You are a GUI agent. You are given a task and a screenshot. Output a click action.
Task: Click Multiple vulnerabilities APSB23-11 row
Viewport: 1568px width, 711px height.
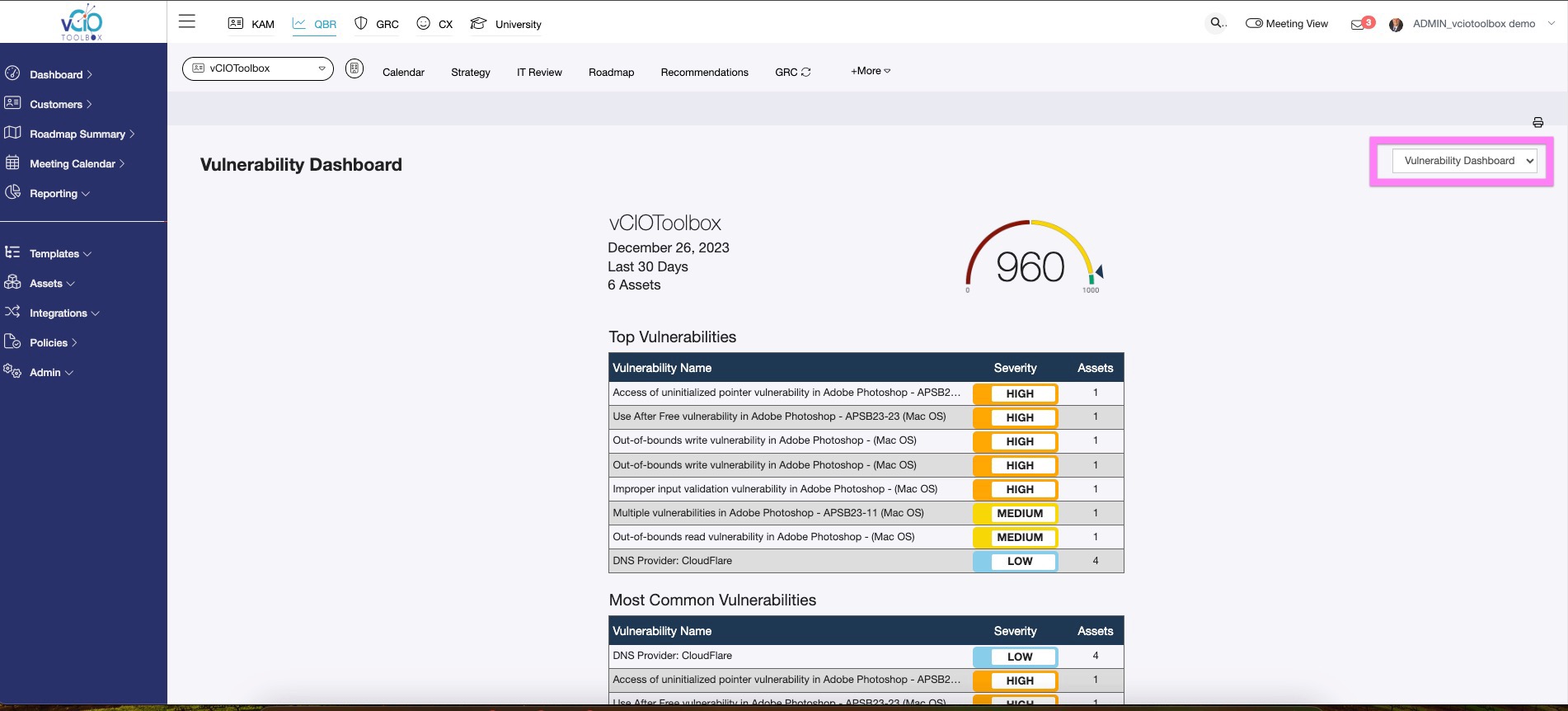coord(866,512)
